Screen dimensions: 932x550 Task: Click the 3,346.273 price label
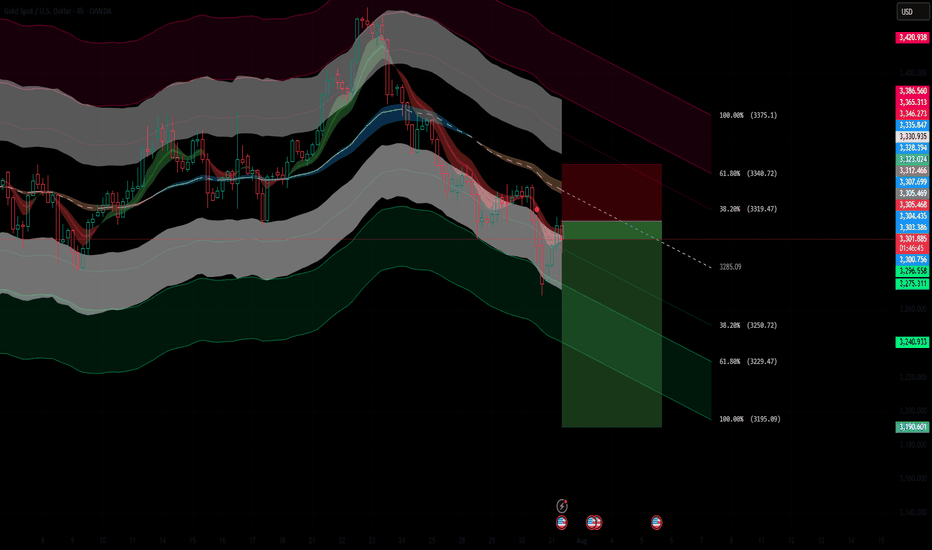912,114
